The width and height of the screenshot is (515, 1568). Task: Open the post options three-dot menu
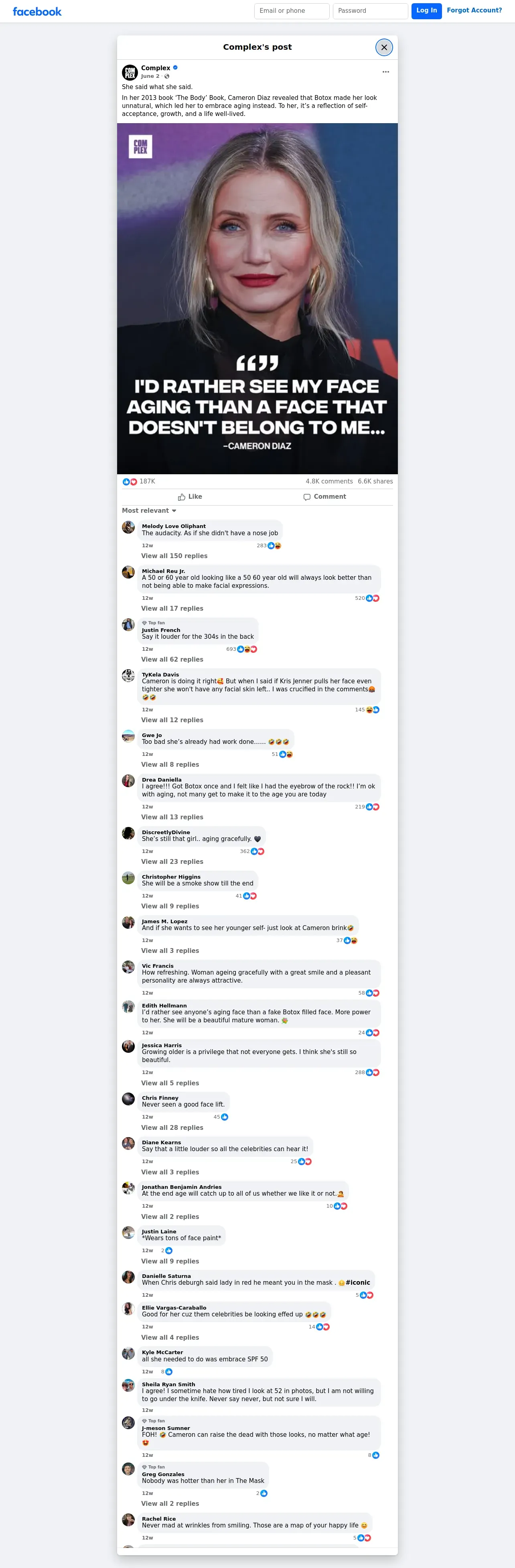[x=385, y=72]
